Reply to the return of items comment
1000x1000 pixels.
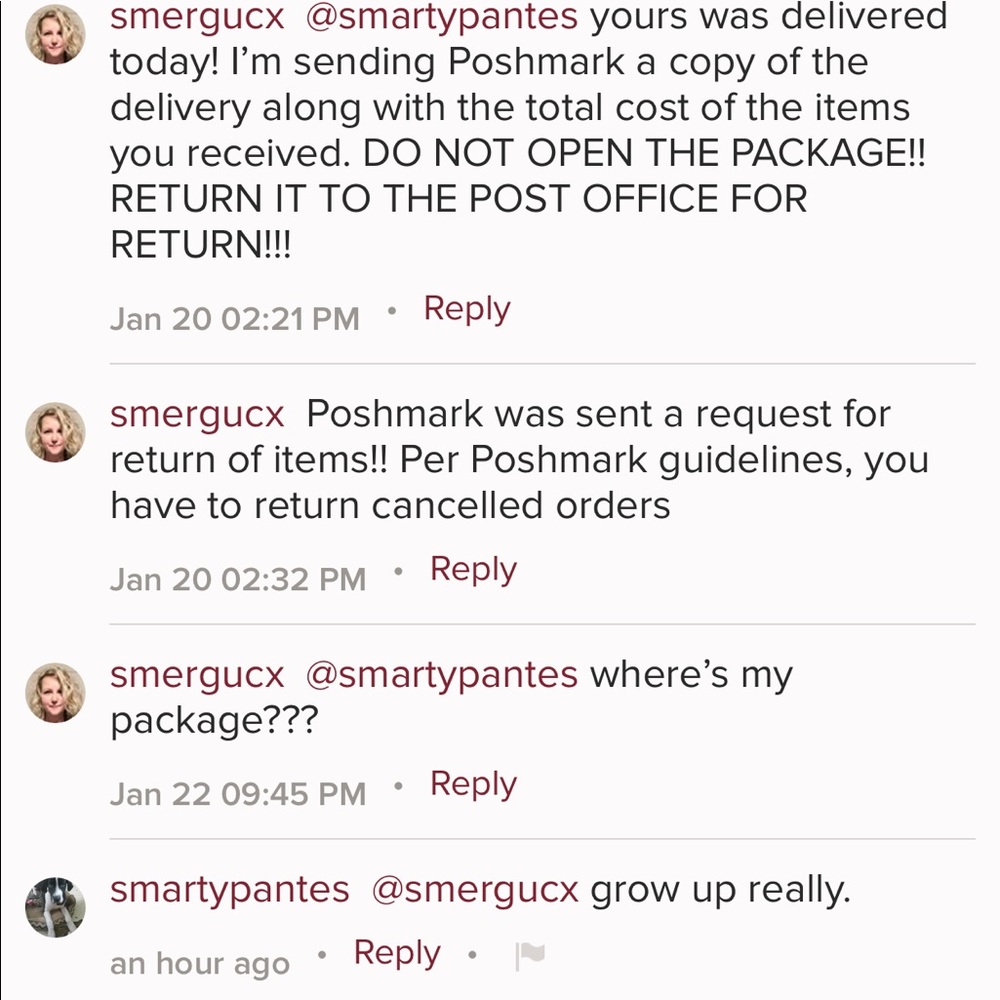(473, 568)
